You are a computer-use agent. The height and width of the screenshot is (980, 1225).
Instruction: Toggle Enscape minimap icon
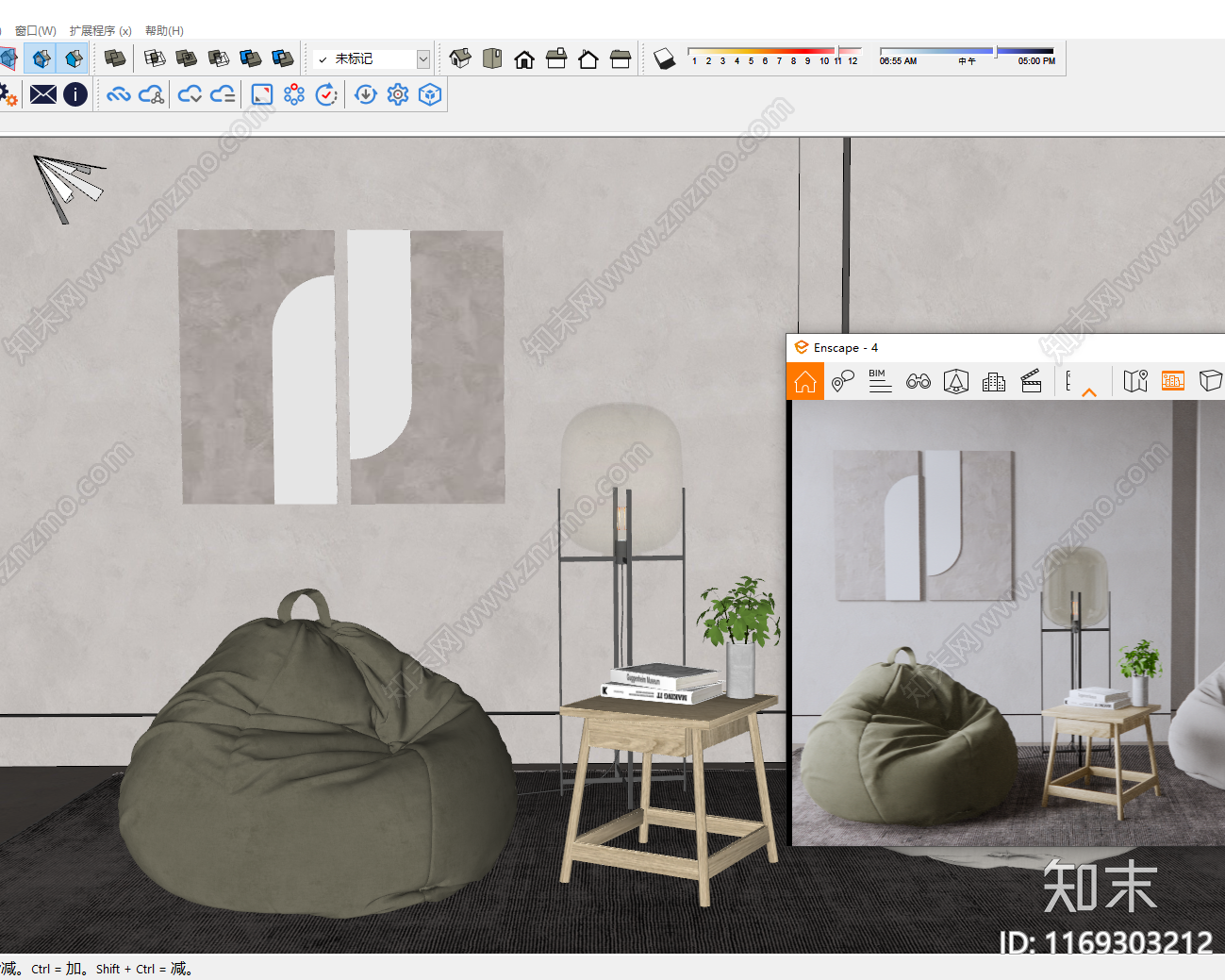1135,381
